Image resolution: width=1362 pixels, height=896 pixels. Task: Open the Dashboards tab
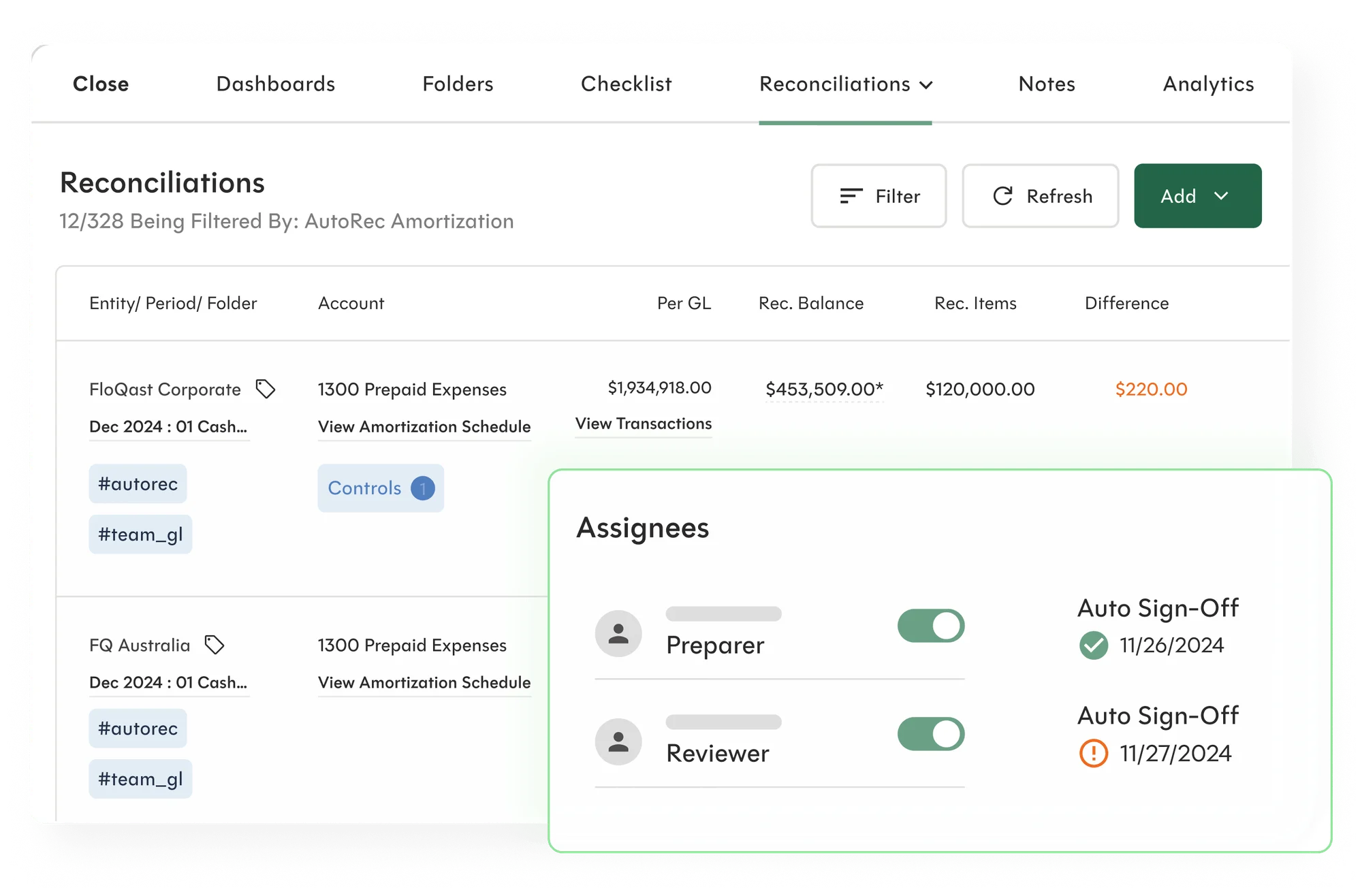click(x=275, y=84)
